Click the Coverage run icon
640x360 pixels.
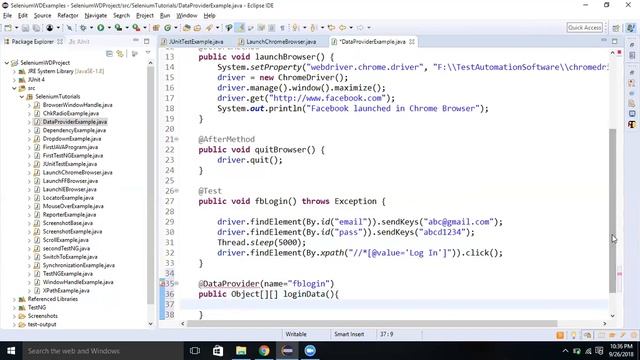(118, 28)
